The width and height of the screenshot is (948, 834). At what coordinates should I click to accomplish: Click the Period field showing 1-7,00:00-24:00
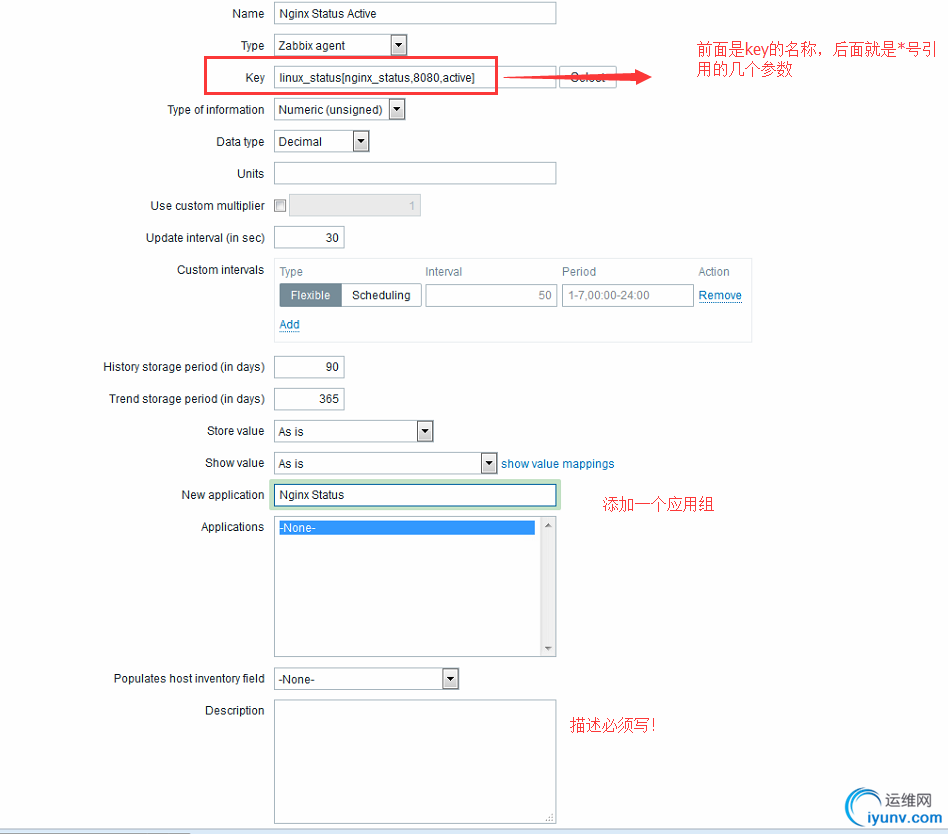click(628, 295)
